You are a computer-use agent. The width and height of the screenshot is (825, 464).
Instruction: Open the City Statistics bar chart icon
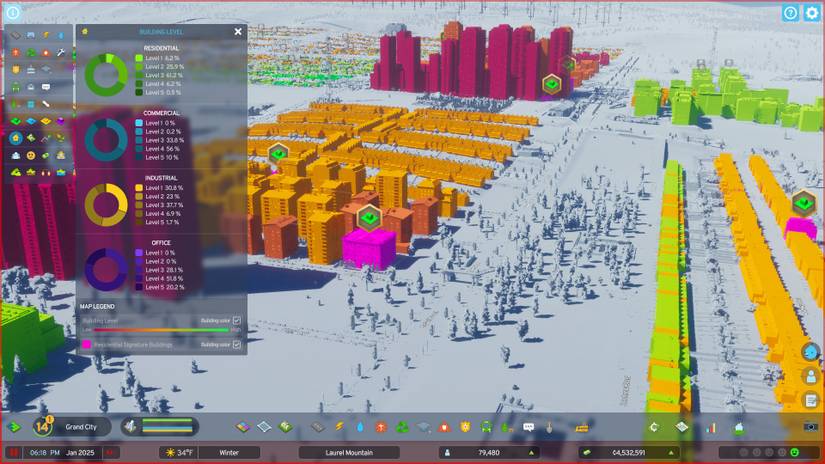(711, 427)
